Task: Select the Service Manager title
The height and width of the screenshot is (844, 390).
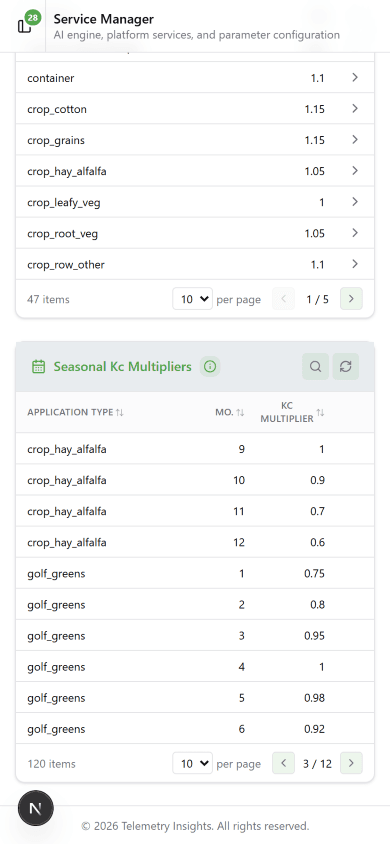Action: pyautogui.click(x=103, y=19)
